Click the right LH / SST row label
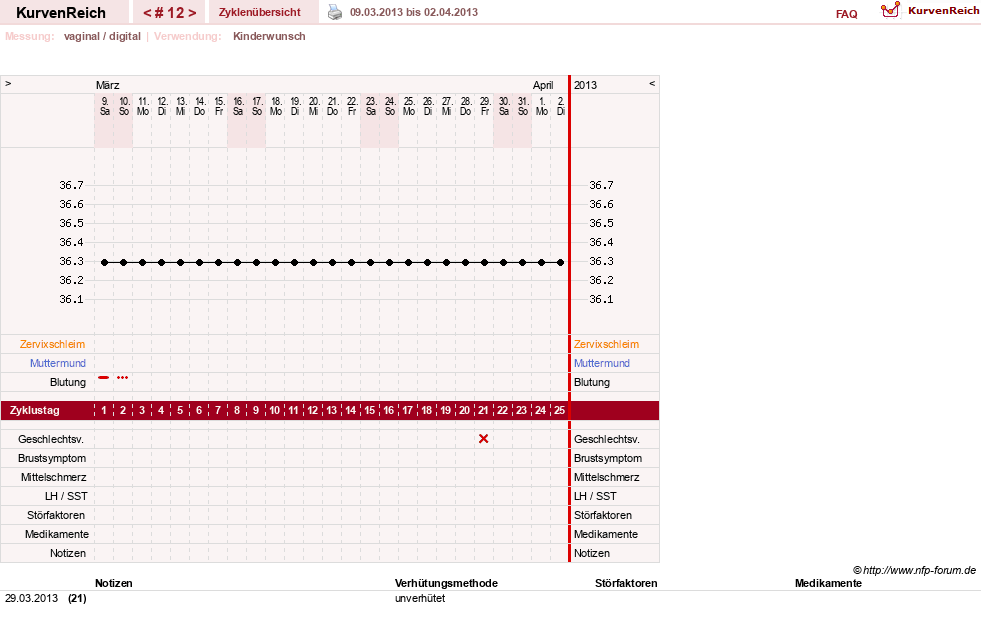This screenshot has width=981, height=622. 595,496
